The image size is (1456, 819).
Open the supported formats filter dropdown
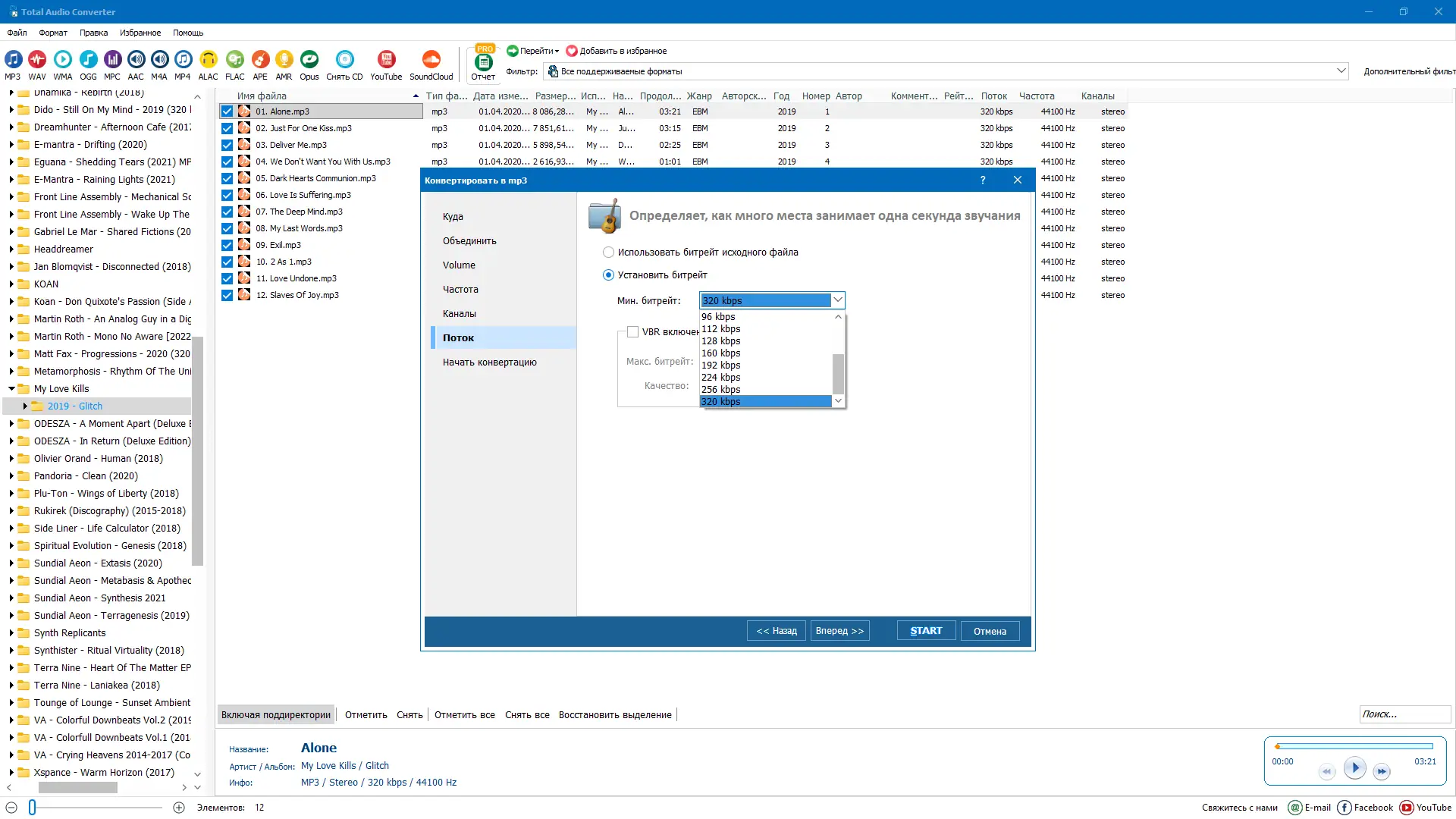pyautogui.click(x=1341, y=71)
